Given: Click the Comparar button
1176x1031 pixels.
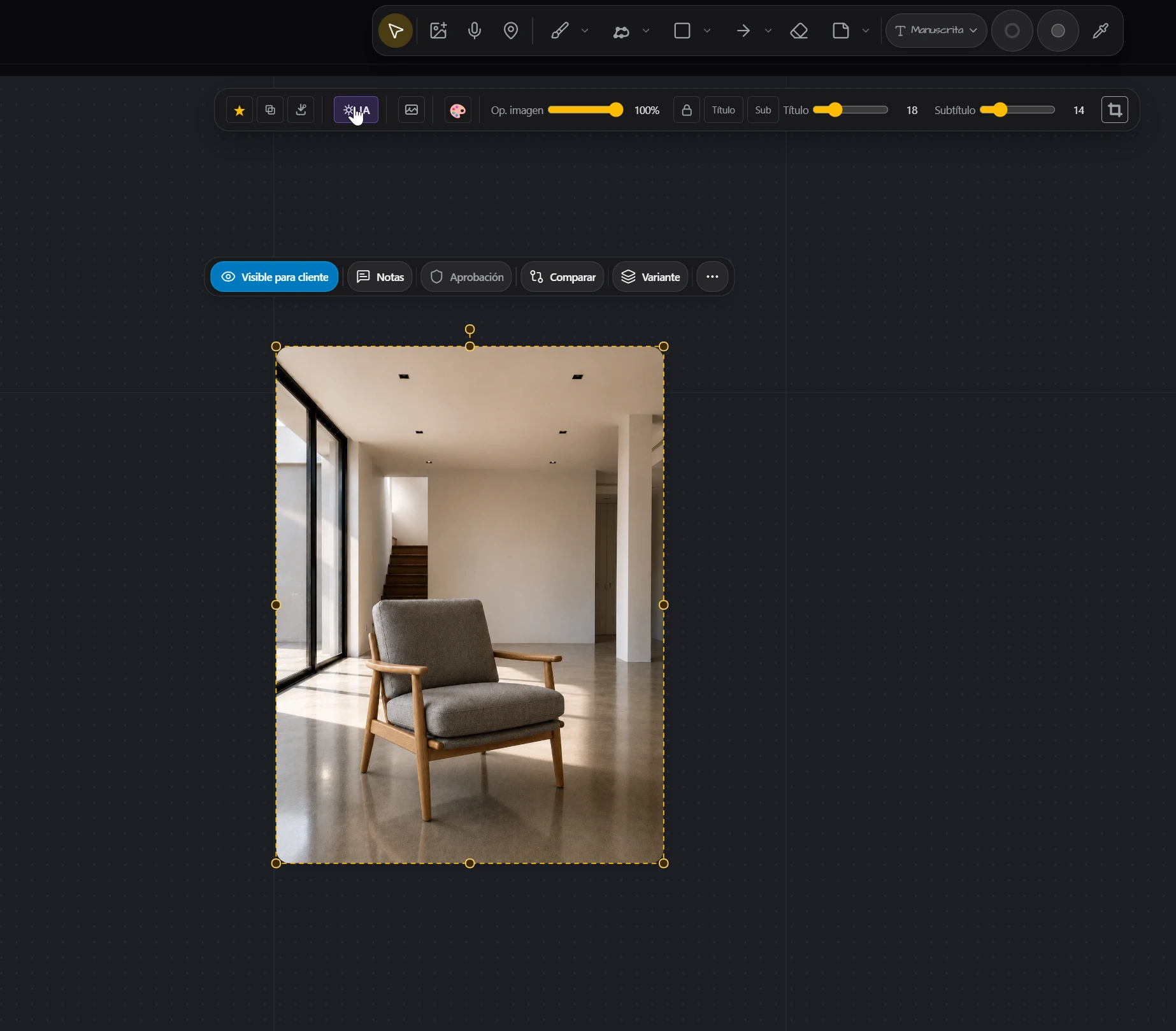Looking at the screenshot, I should click(563, 277).
